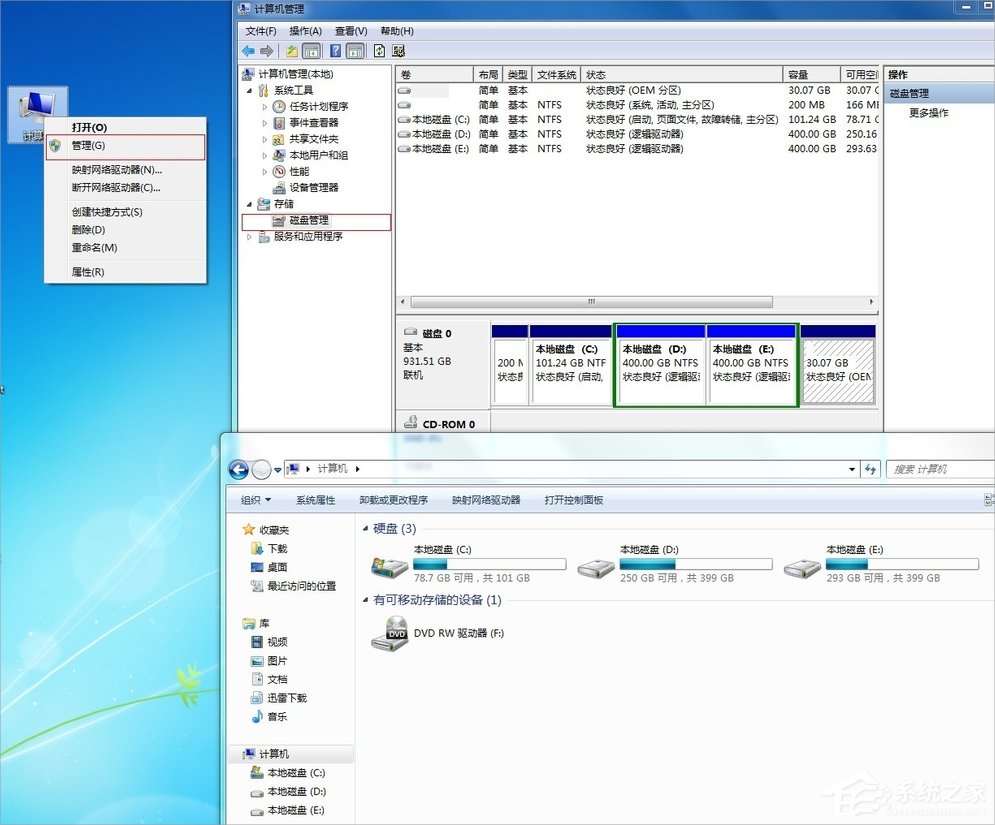Click the help question mark toolbar icon
The width and height of the screenshot is (995, 825).
335,50
